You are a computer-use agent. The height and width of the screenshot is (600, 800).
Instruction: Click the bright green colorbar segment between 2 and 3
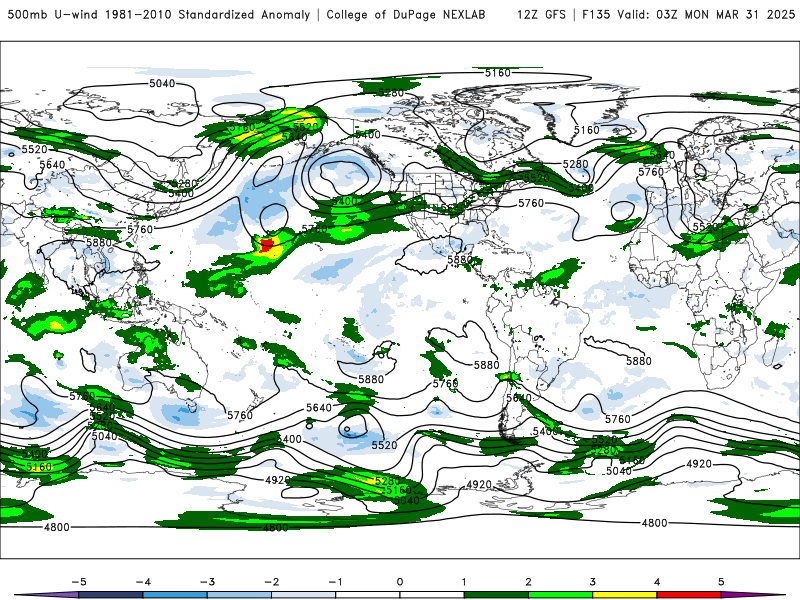point(561,595)
